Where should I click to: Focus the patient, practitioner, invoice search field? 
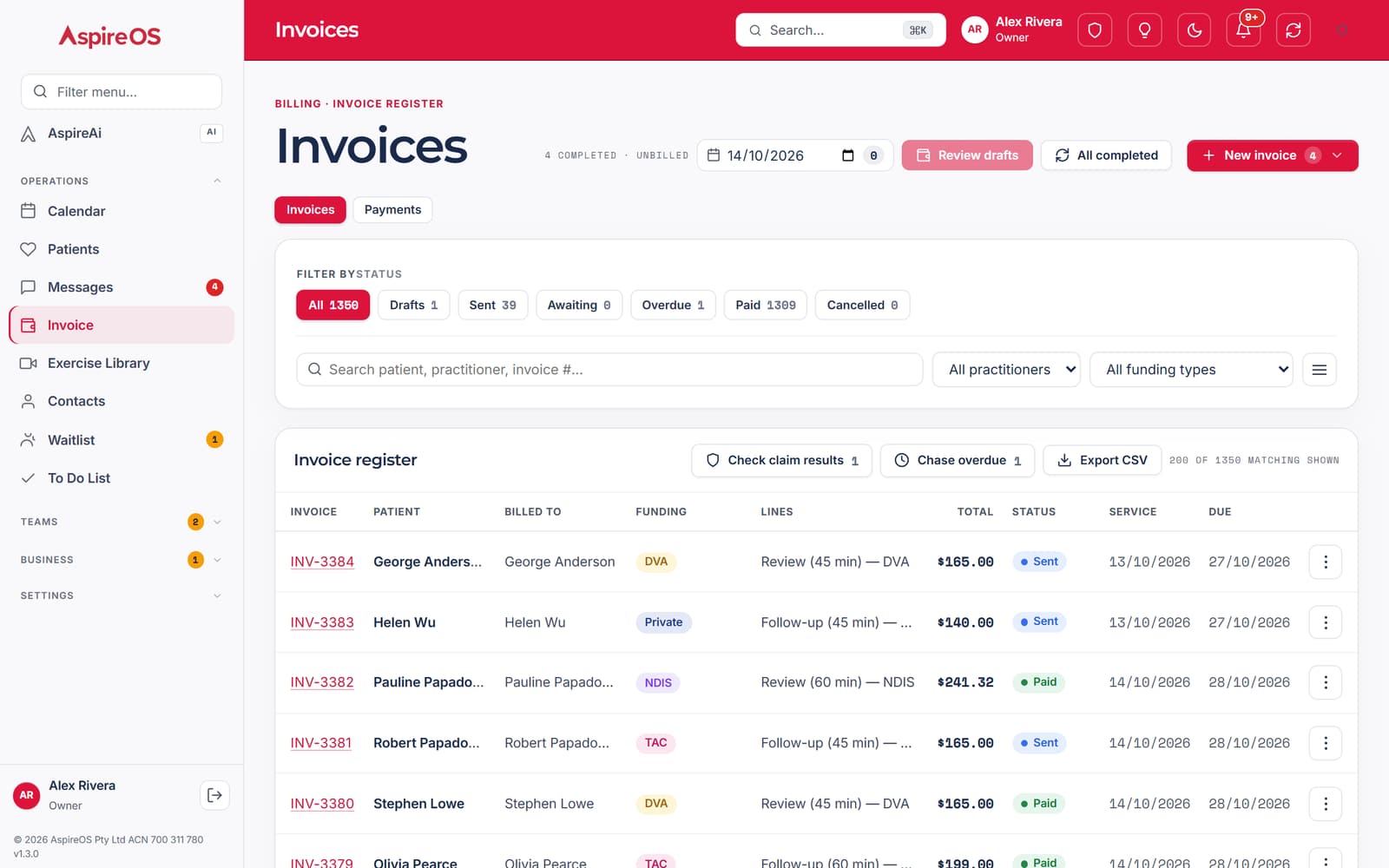609,370
